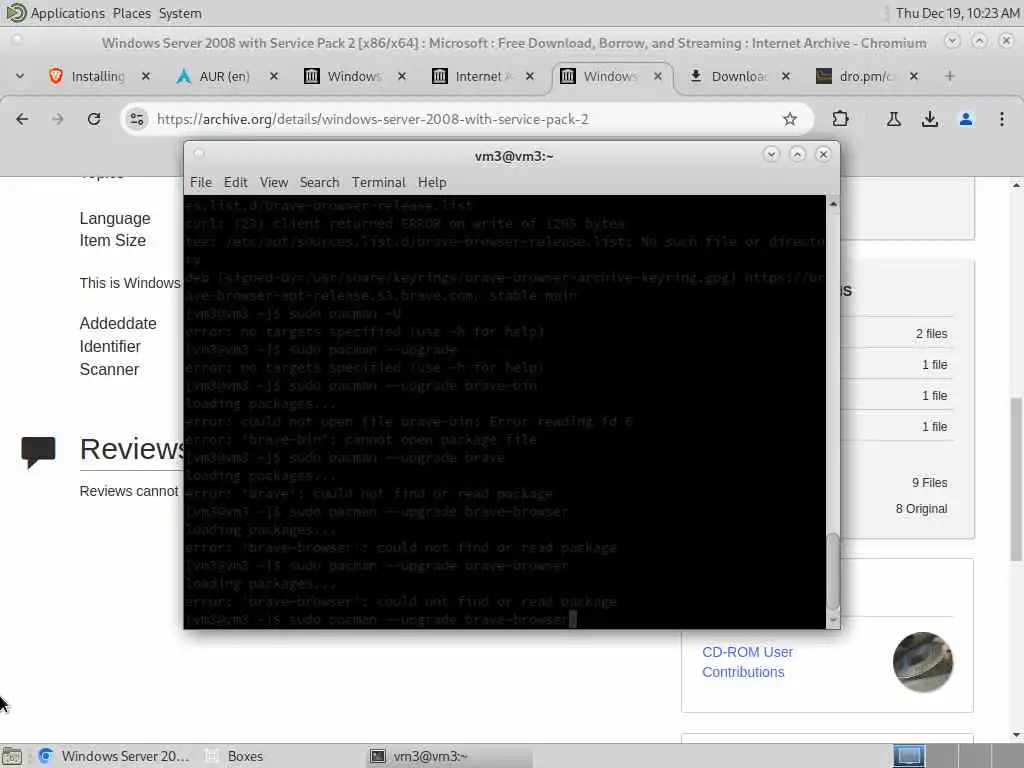Open the Downloads tray icon

[929, 119]
